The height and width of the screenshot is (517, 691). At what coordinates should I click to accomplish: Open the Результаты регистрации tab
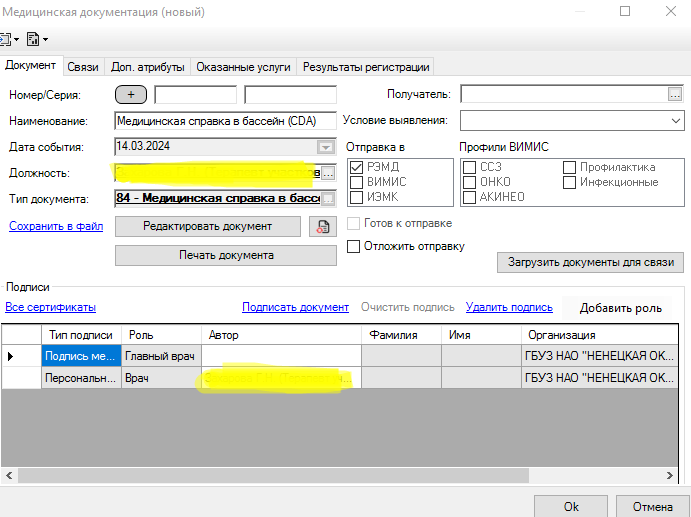coord(366,67)
